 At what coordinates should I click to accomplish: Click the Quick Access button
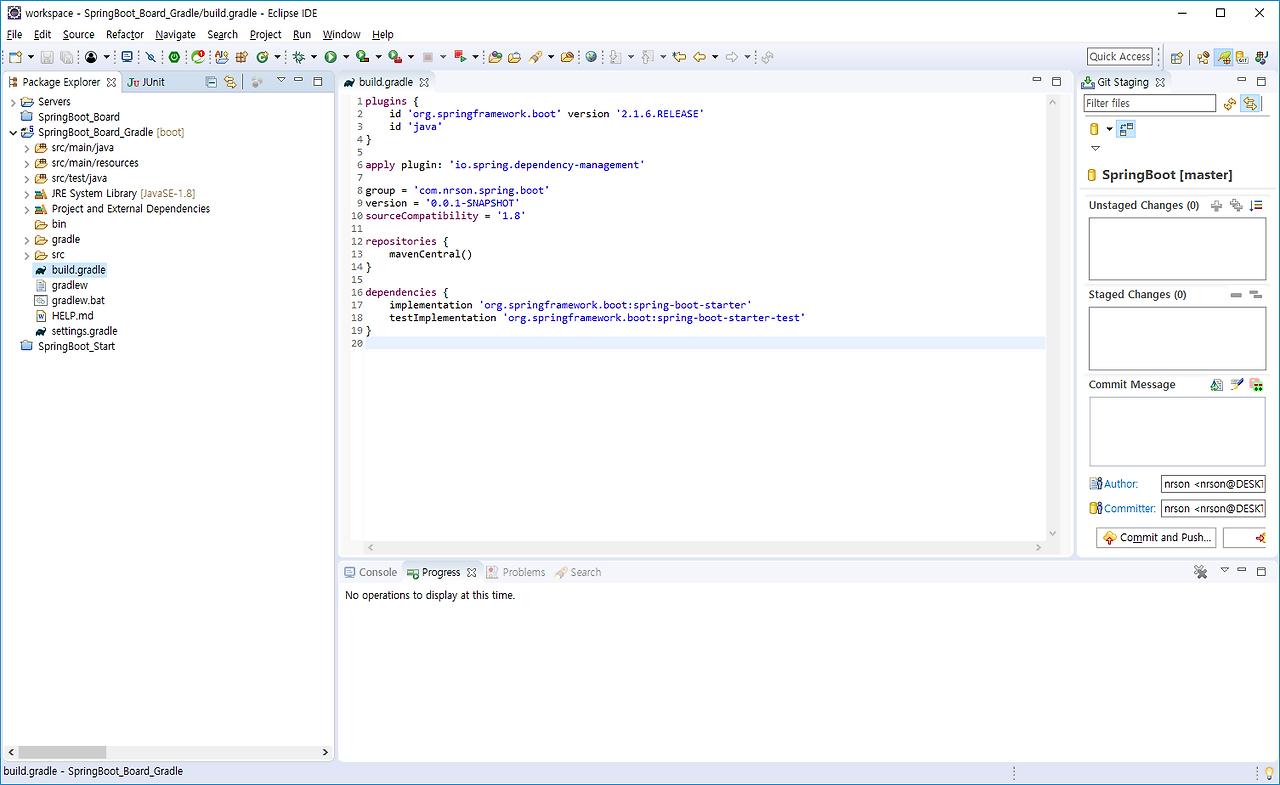click(1120, 56)
